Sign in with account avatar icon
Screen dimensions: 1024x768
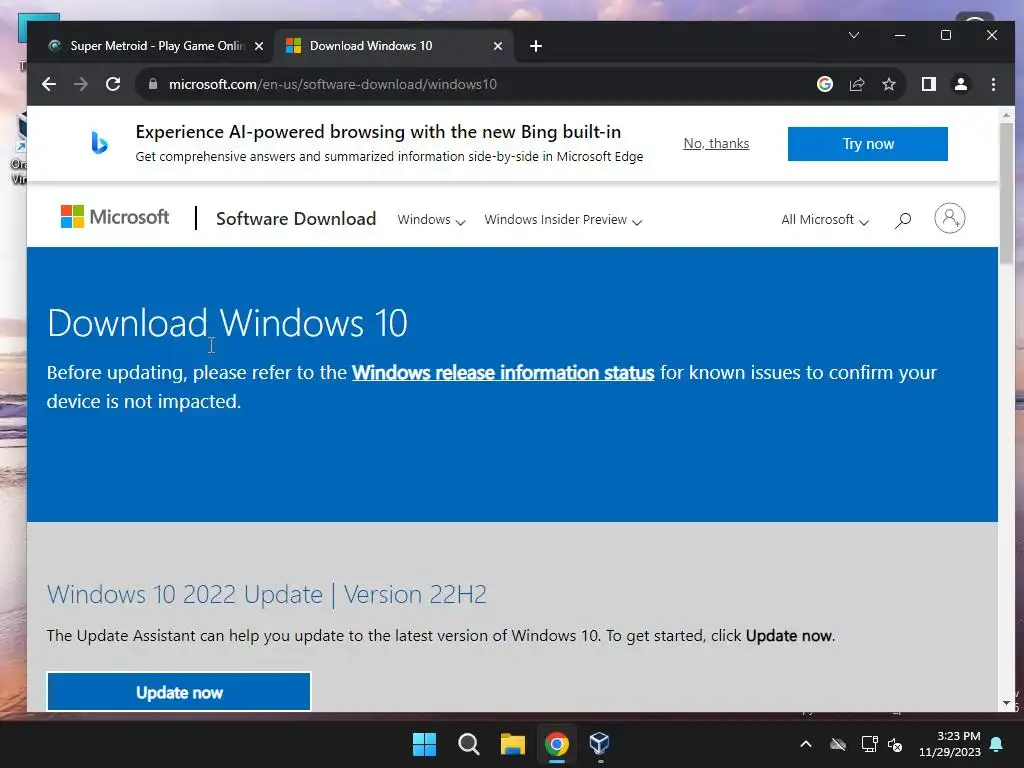(x=950, y=218)
